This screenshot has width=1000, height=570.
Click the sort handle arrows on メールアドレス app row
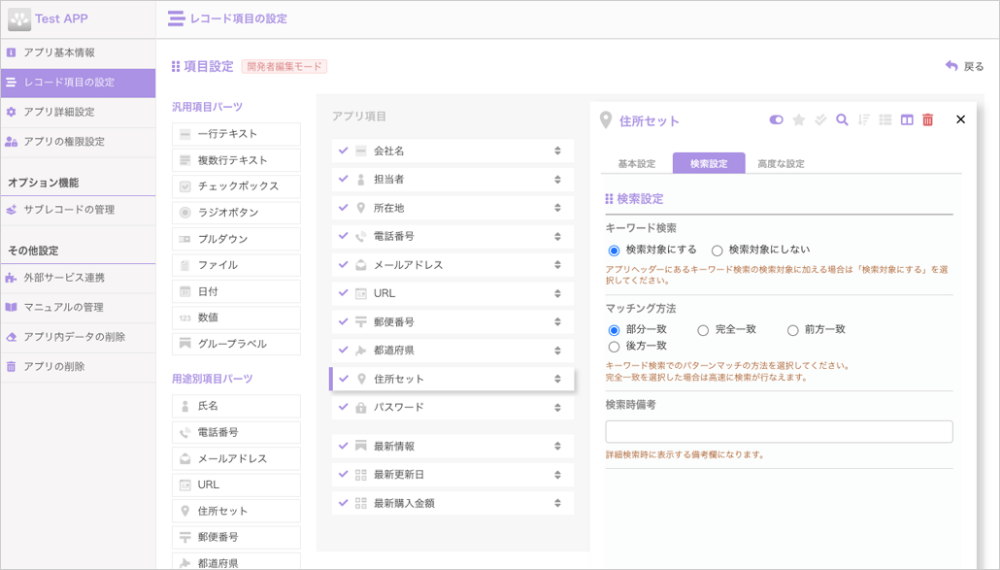point(557,265)
